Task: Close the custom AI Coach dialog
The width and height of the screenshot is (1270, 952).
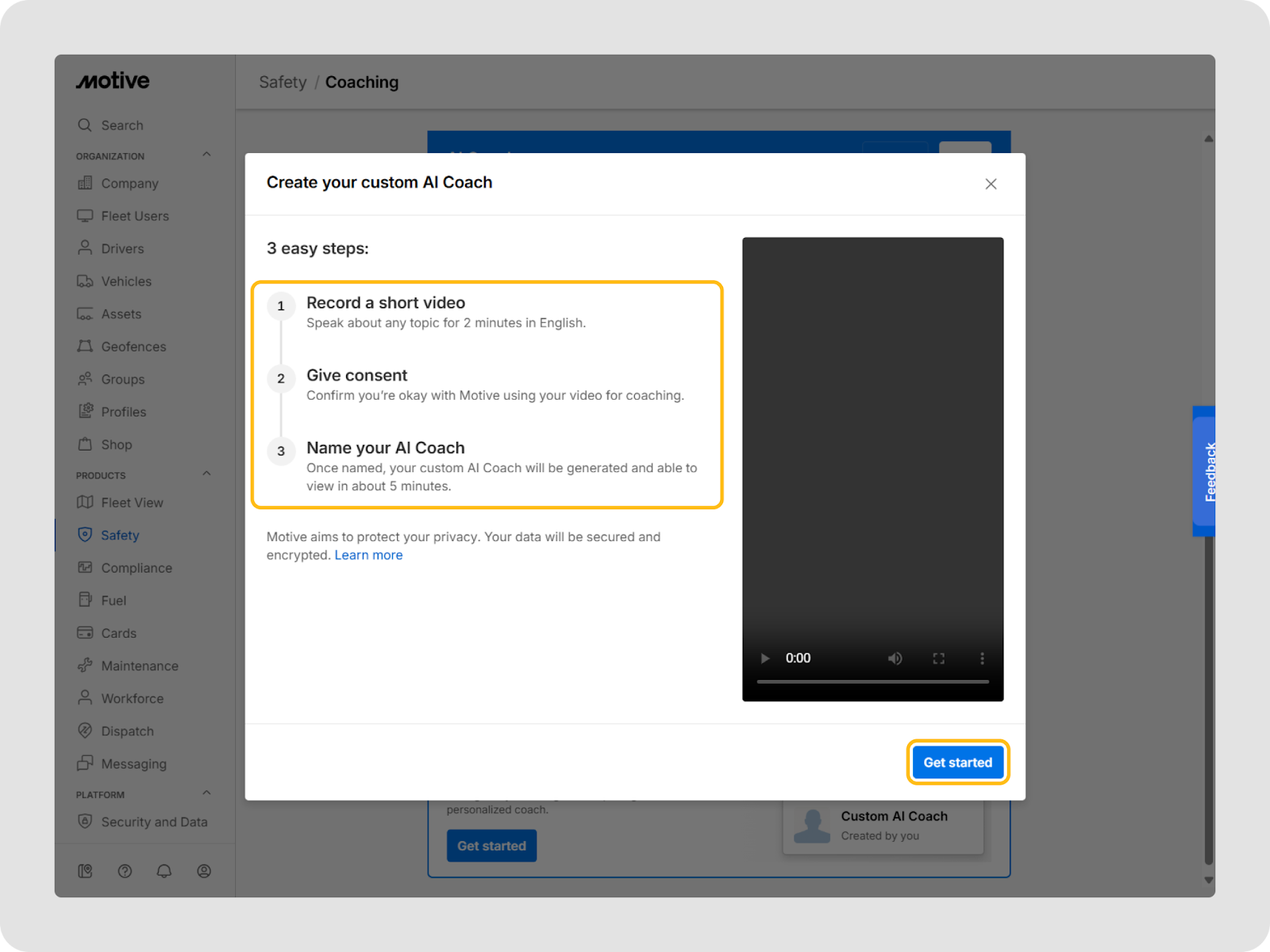Action: point(991,184)
